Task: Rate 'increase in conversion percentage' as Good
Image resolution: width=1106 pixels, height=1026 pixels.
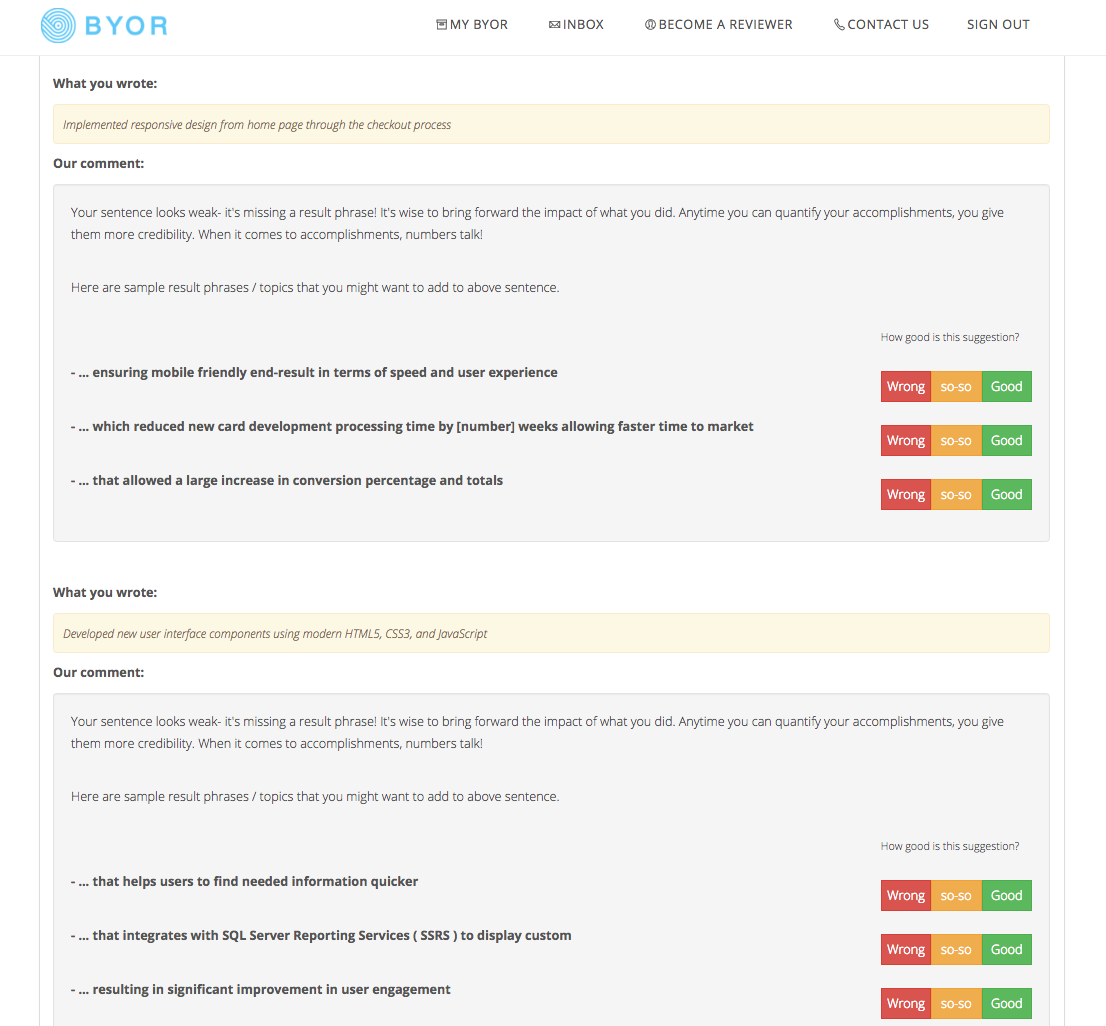Action: pos(1007,494)
